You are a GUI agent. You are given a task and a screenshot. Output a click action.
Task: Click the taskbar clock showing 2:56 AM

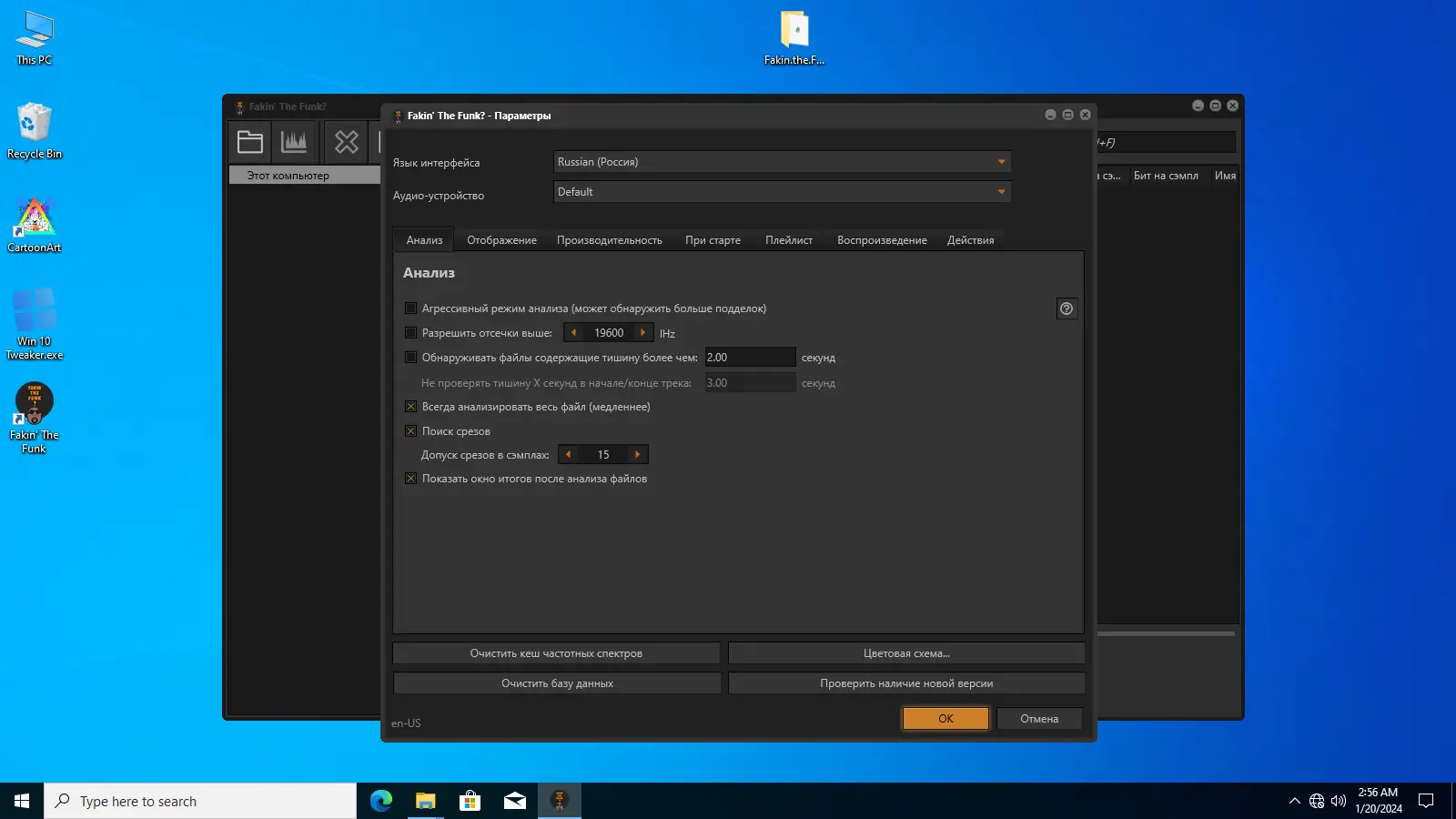pos(1378,801)
